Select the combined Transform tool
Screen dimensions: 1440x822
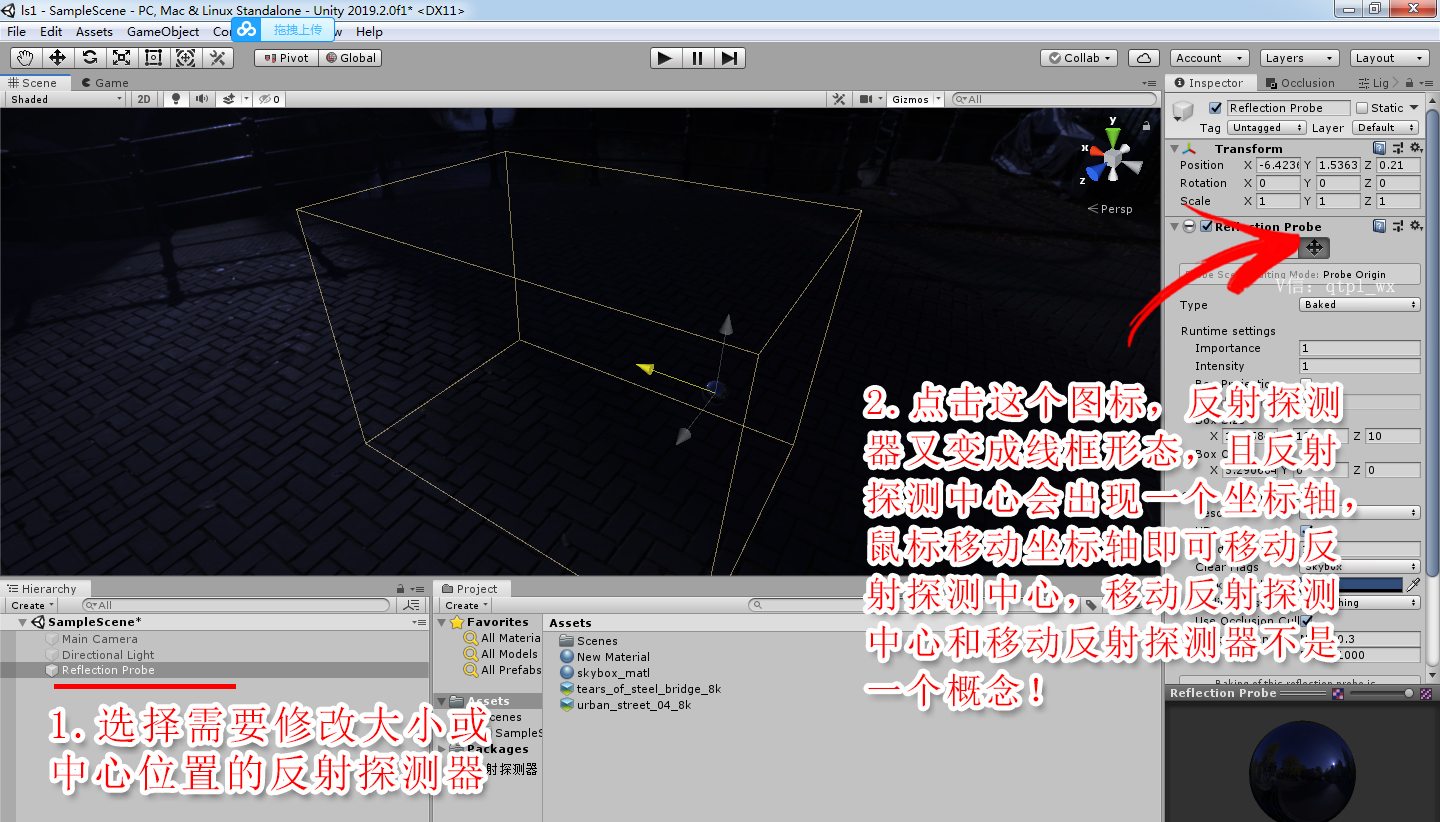(x=185, y=58)
